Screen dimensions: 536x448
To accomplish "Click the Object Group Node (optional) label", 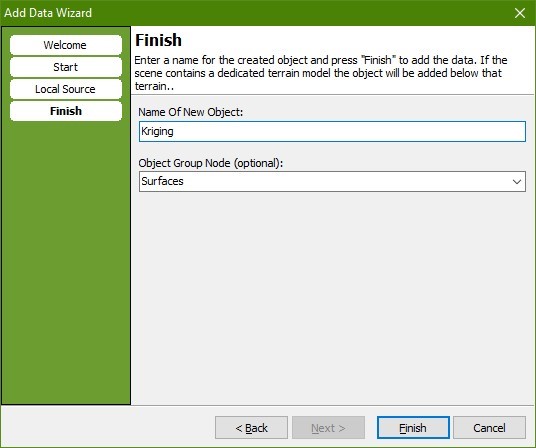I will (x=211, y=163).
